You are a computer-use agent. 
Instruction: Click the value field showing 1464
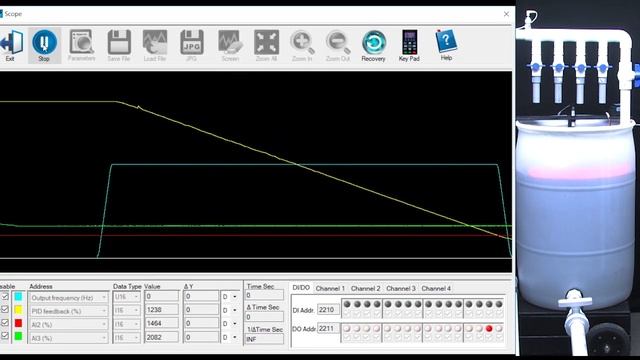coord(162,323)
